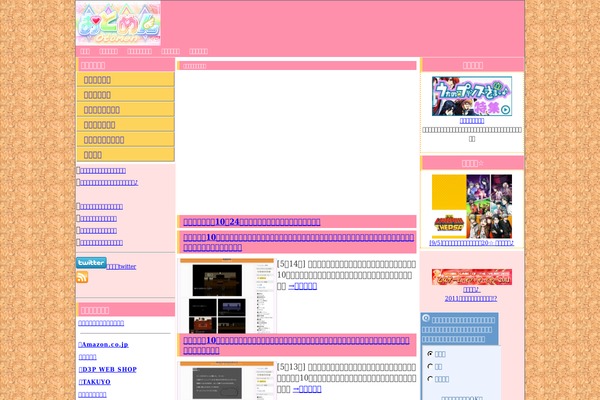Viewport: 600px width, 400px height.
Task: Open the blue twitter badge
Action: [x=91, y=263]
